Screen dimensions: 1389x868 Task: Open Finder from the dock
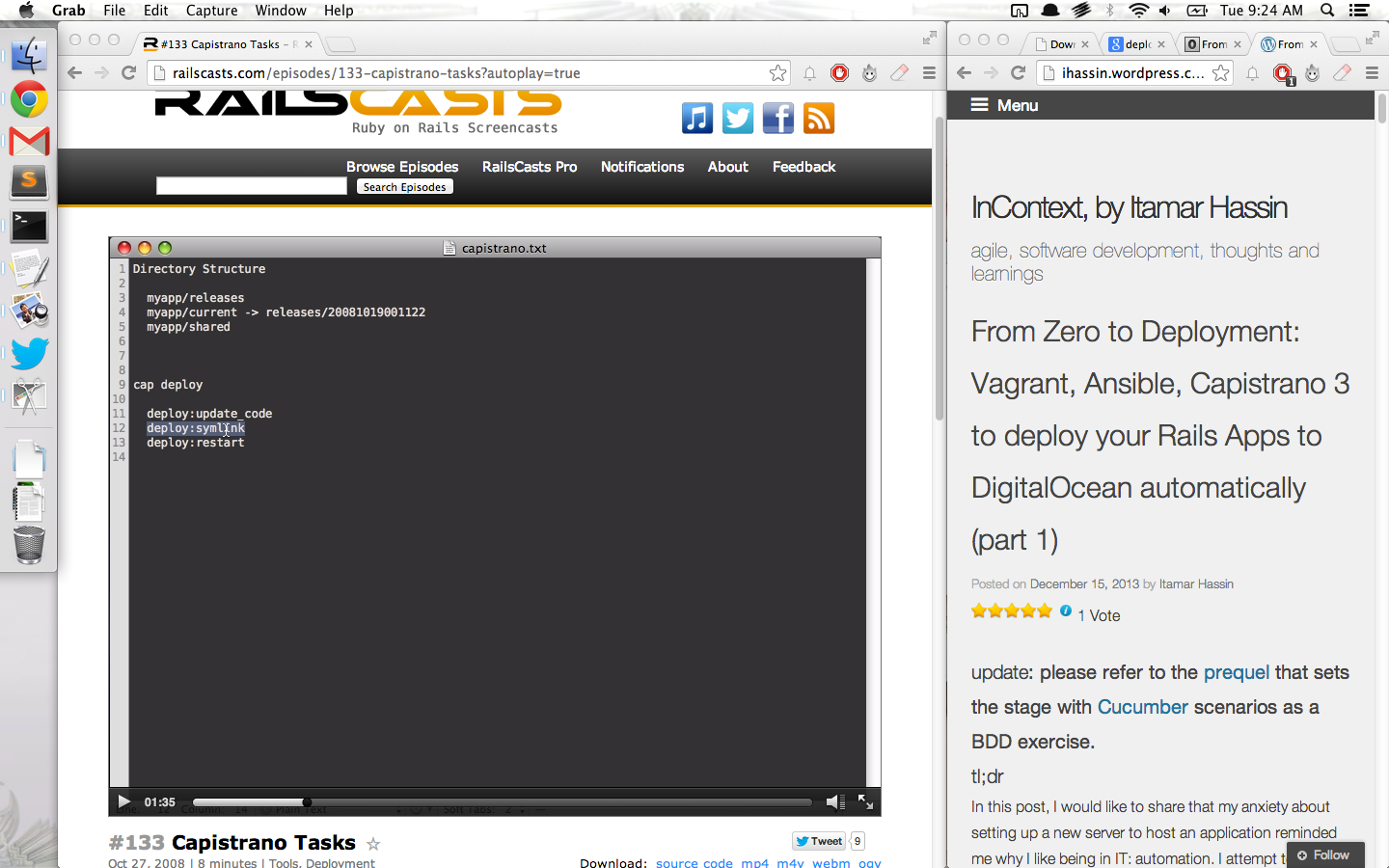(x=29, y=57)
